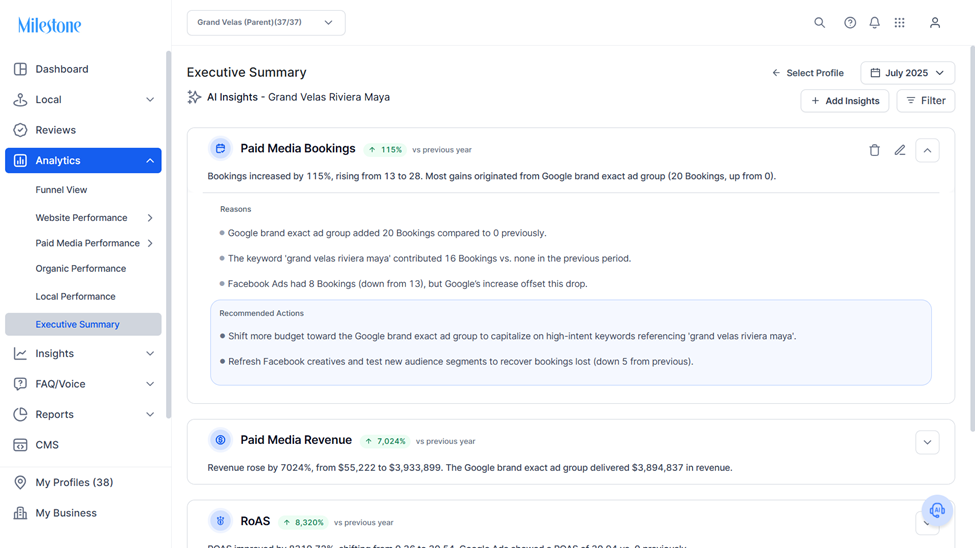The width and height of the screenshot is (975, 548).
Task: Edit Paid Media Bookings with the pencil icon
Action: click(x=900, y=150)
